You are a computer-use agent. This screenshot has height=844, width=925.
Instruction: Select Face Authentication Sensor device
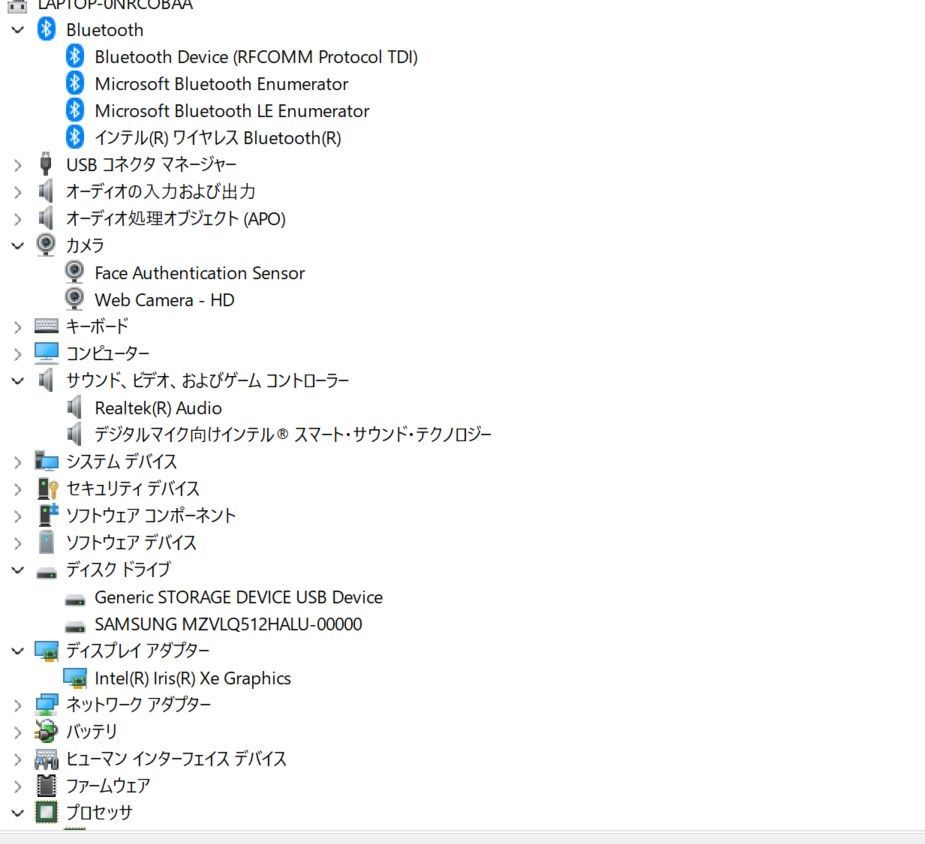199,273
